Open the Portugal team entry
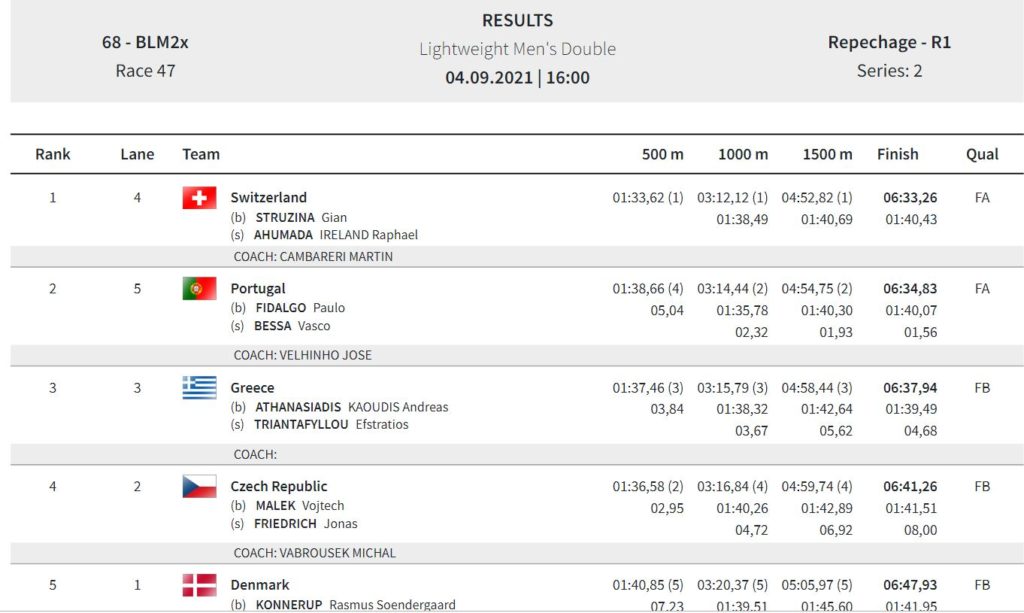 point(258,289)
